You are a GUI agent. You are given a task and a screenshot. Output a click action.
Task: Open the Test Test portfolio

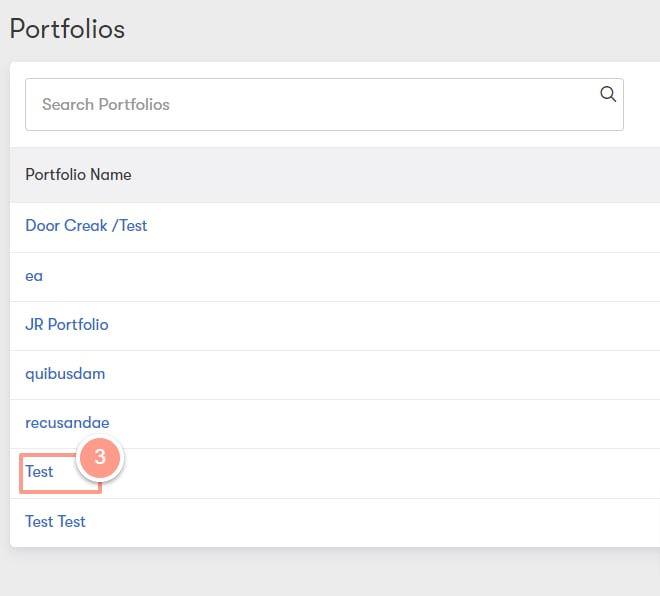[55, 522]
